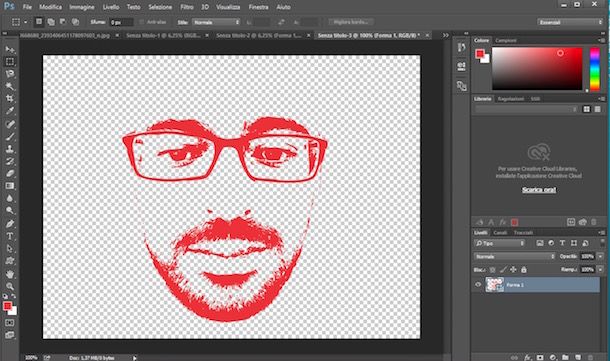Click the Migliora bordo button
Viewport: 610px width, 361px height.
[x=351, y=22]
